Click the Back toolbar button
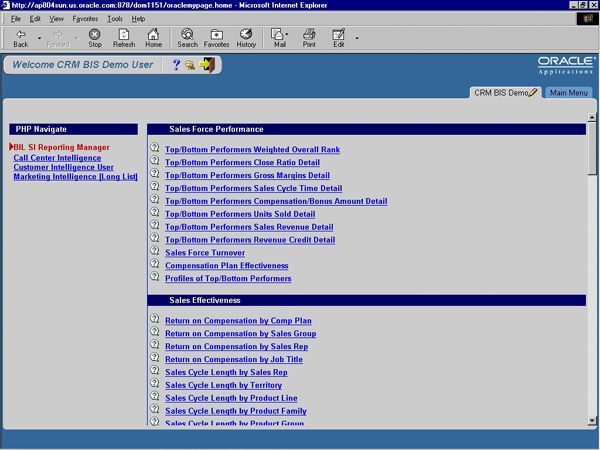 pos(21,38)
